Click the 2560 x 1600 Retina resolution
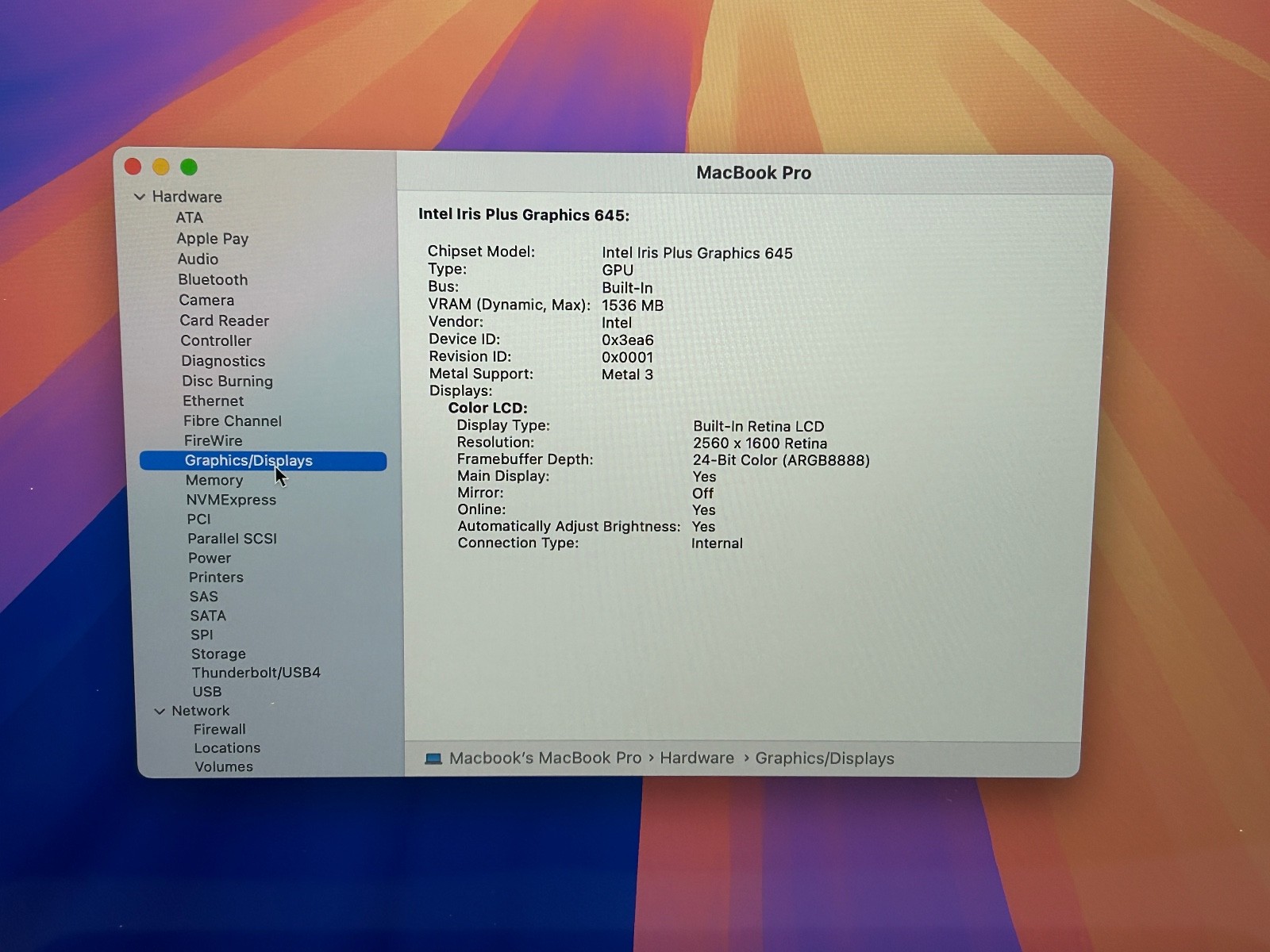Image resolution: width=1270 pixels, height=952 pixels. click(760, 443)
